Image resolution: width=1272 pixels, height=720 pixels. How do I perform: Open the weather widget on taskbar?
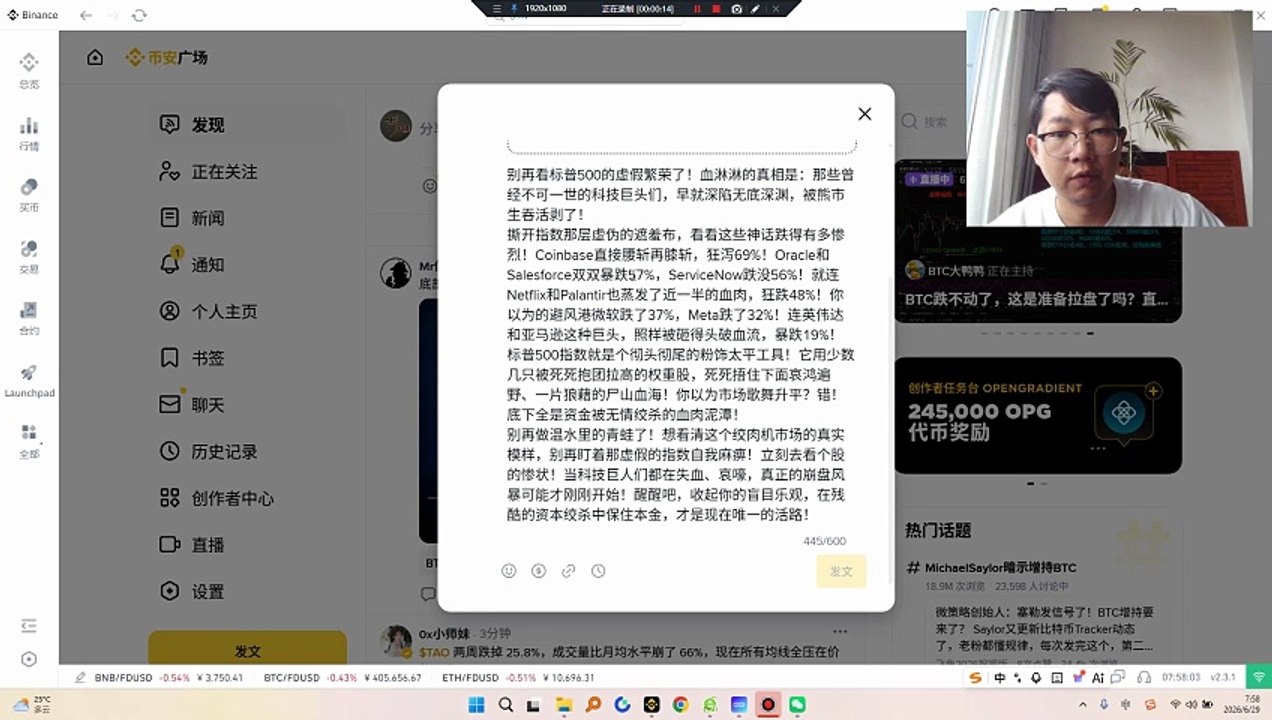point(30,704)
